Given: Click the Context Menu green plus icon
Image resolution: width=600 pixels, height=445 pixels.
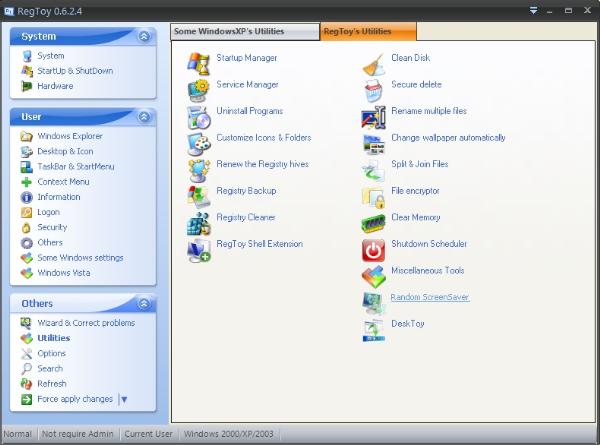Looking at the screenshot, I should [26, 182].
